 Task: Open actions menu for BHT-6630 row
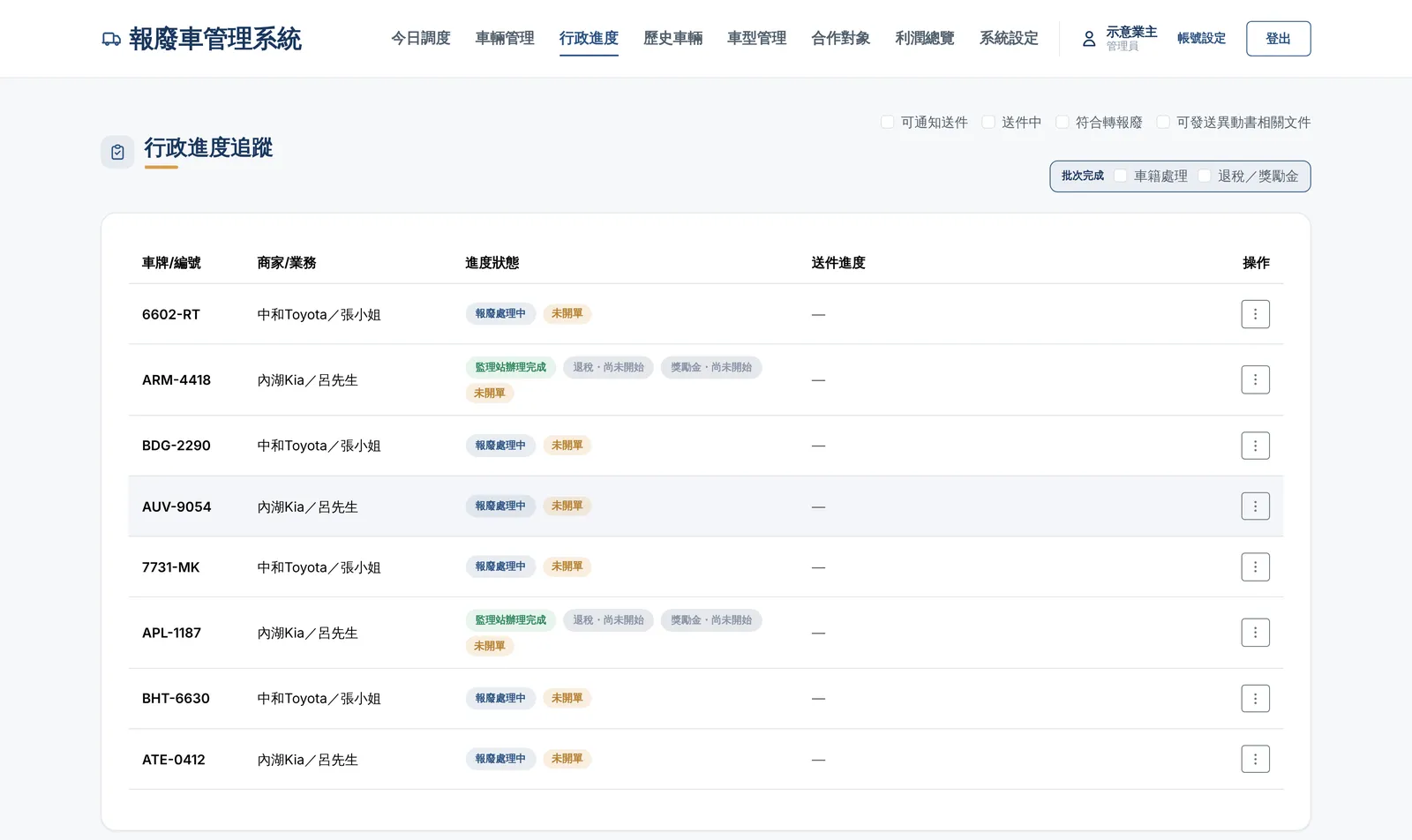tap(1255, 699)
